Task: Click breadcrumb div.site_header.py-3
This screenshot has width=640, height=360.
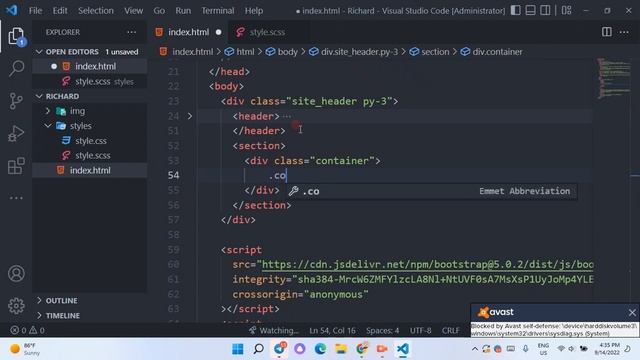Action: (x=353, y=52)
